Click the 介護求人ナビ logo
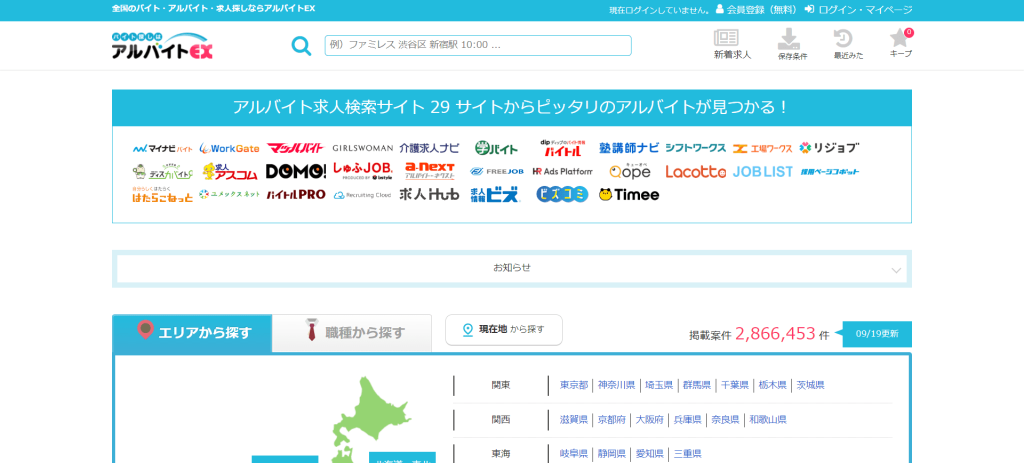Image resolution: width=1024 pixels, height=463 pixels. click(429, 148)
